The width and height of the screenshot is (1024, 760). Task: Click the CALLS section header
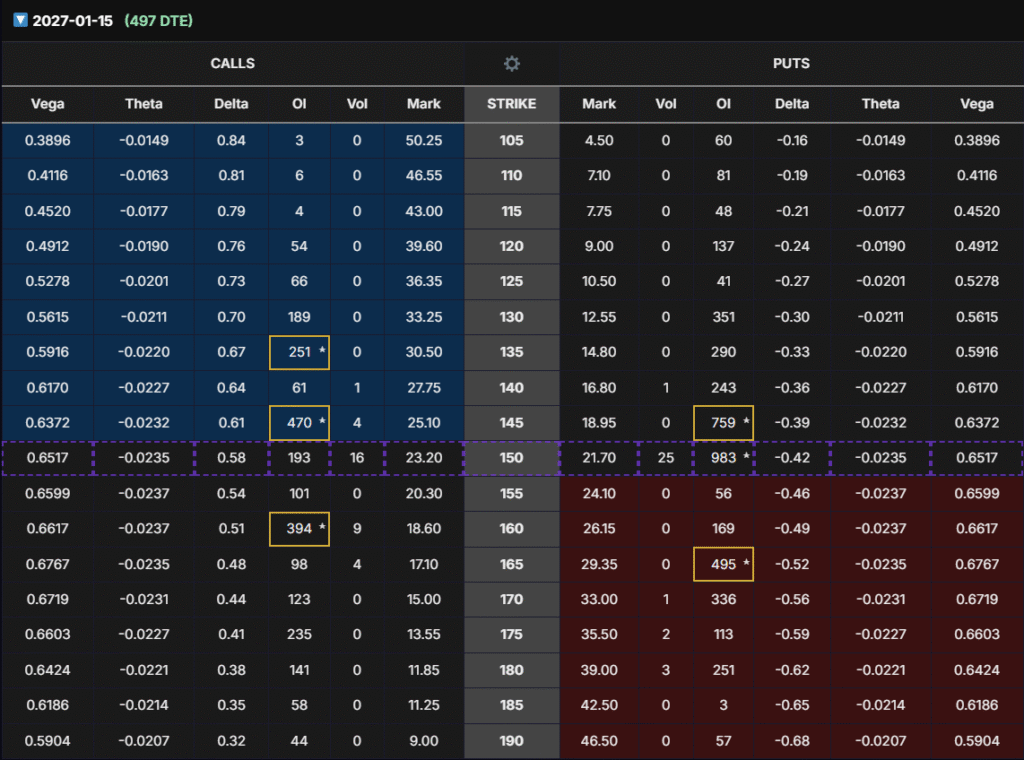[x=232, y=64]
